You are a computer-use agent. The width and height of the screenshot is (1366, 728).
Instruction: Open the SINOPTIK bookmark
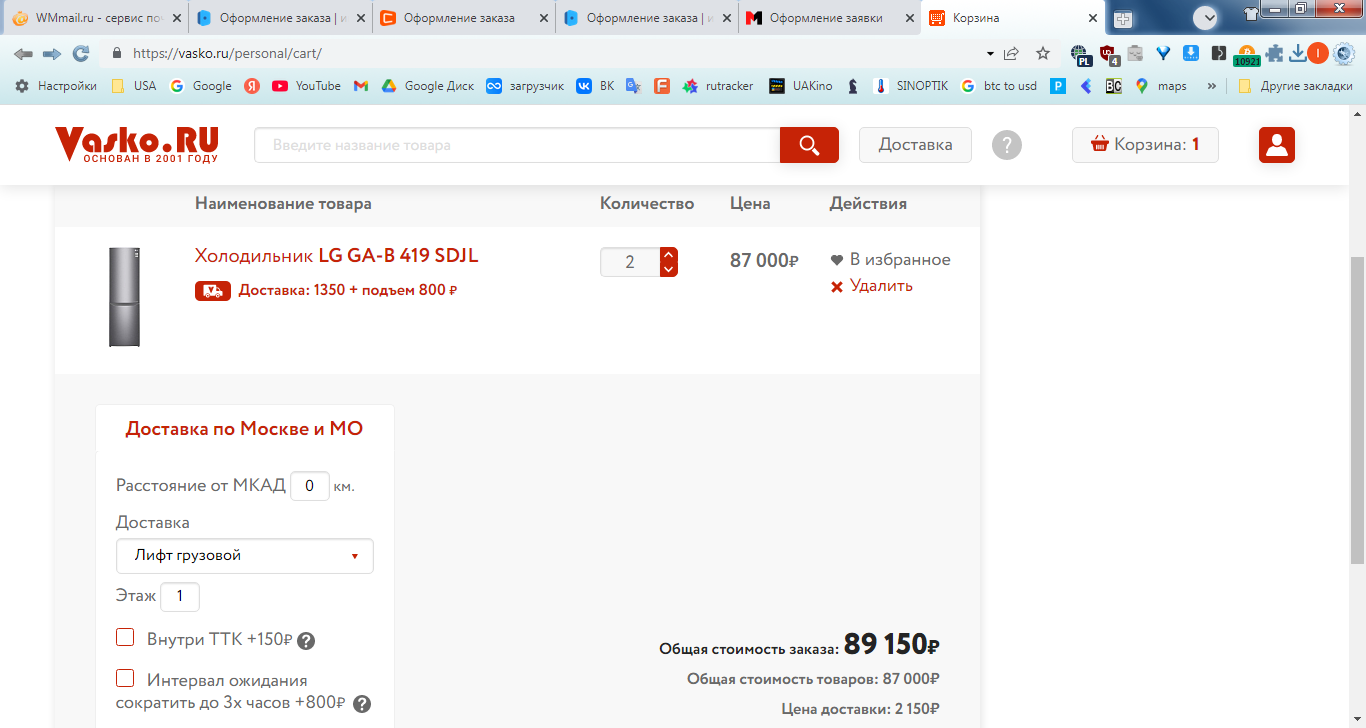(x=911, y=86)
